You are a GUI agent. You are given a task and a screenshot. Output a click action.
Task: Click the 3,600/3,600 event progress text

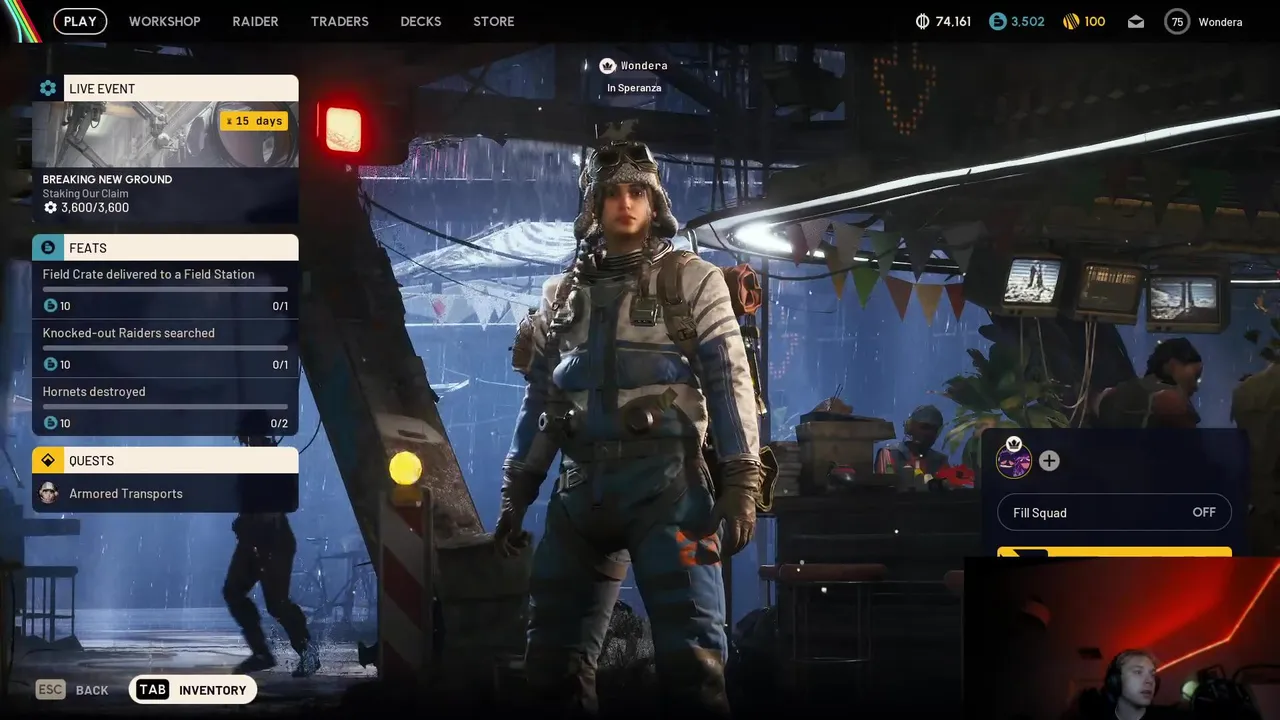[x=95, y=208]
